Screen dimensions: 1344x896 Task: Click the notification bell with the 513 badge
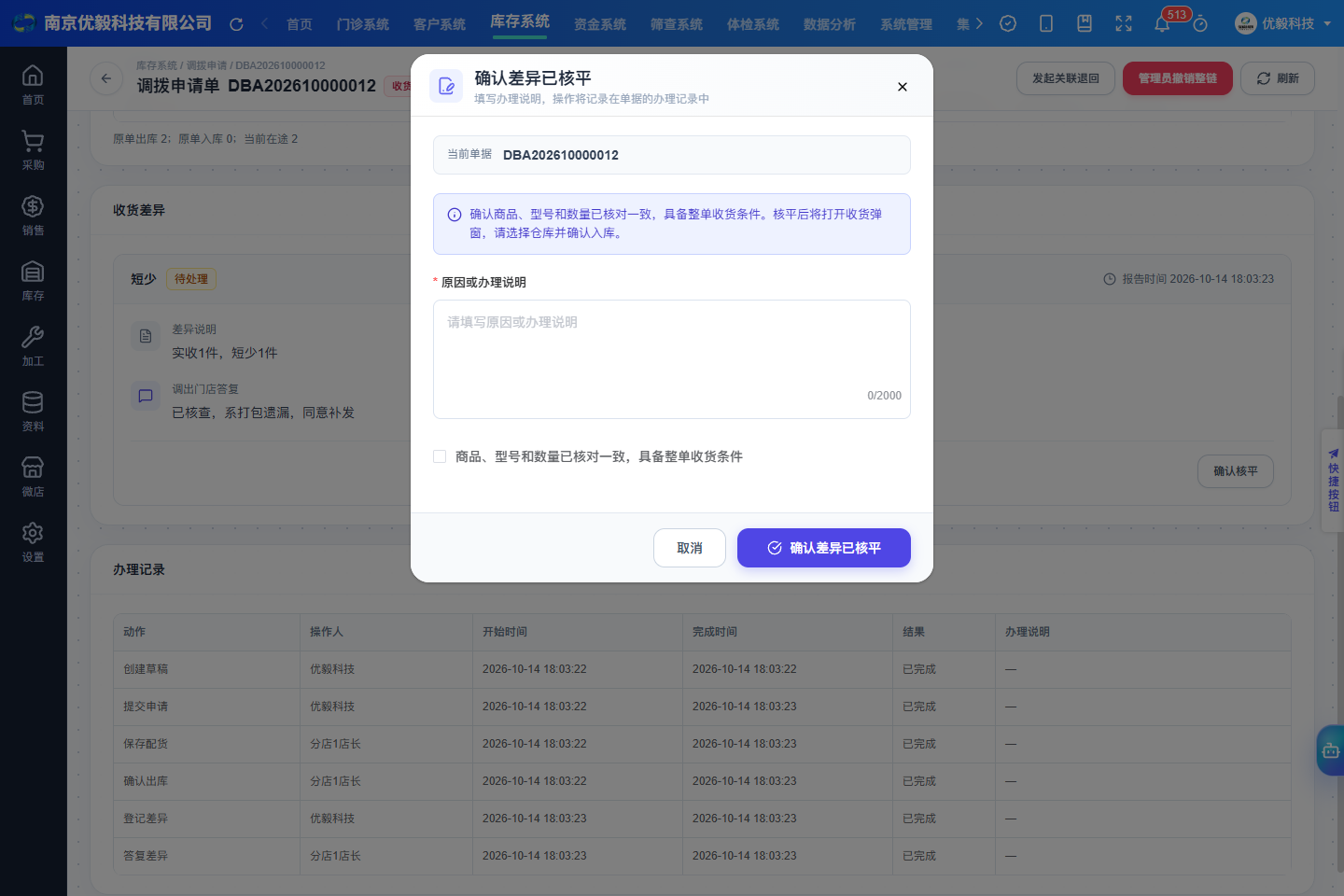click(x=1162, y=24)
